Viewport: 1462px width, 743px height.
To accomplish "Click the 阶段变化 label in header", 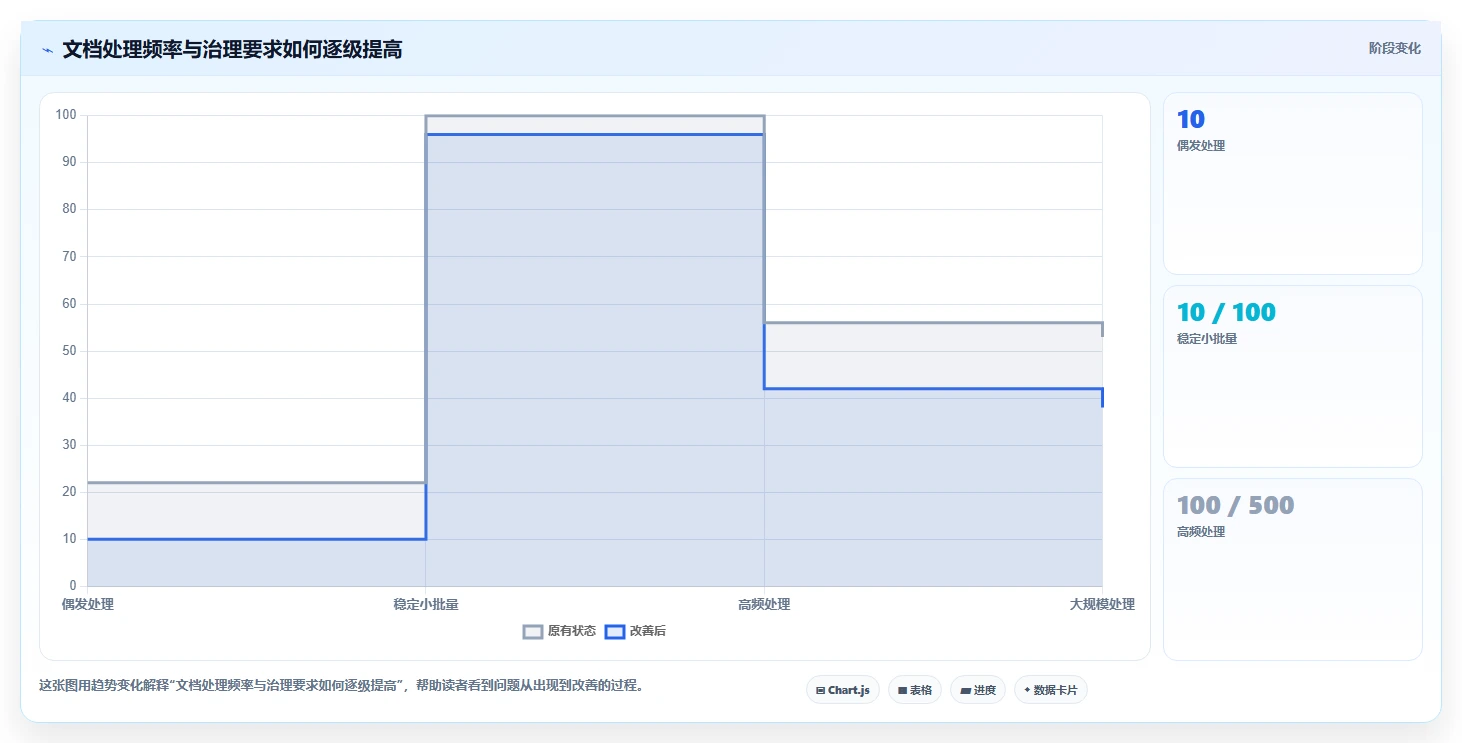I will [x=1395, y=48].
